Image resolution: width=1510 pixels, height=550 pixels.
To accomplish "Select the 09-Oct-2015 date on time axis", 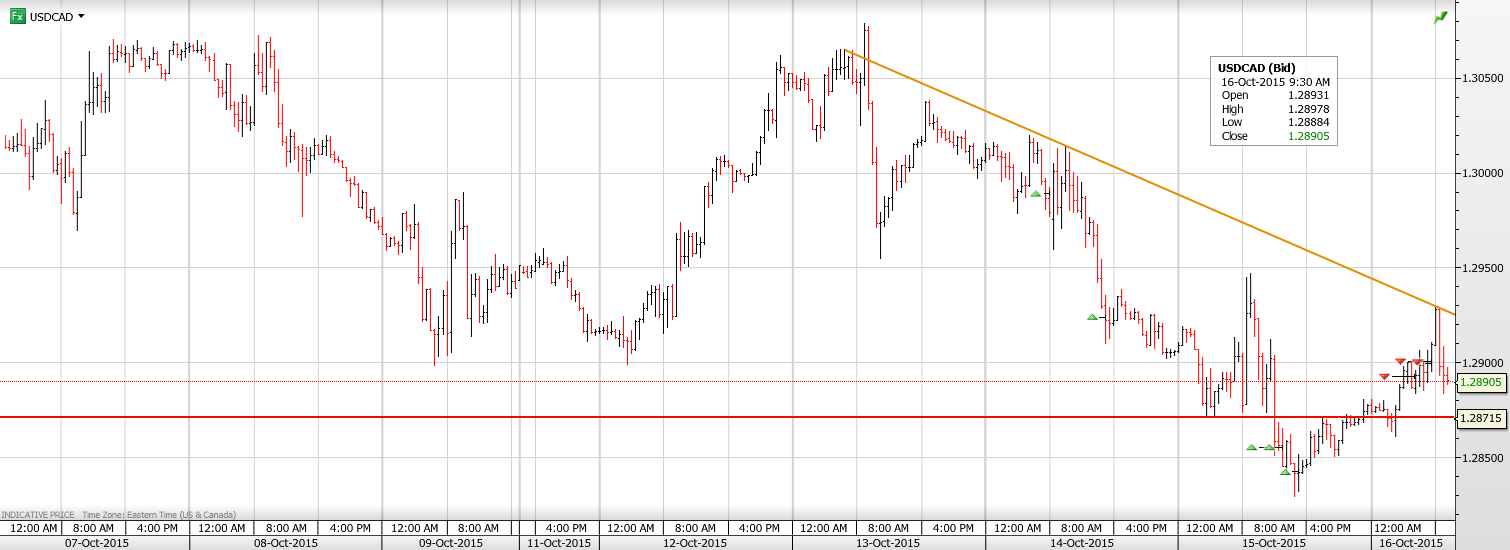I will pyautogui.click(x=449, y=543).
